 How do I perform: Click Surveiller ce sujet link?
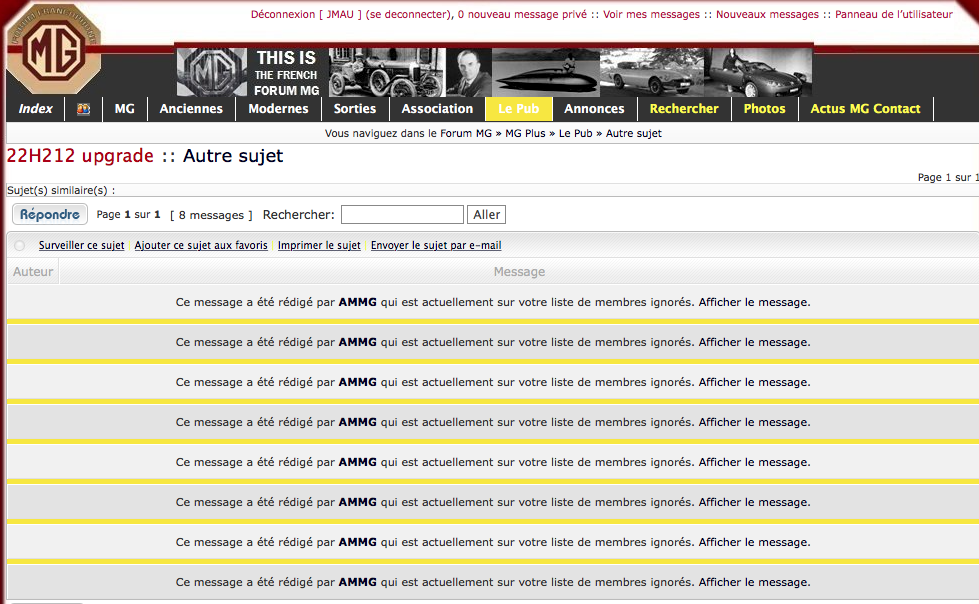[81, 245]
